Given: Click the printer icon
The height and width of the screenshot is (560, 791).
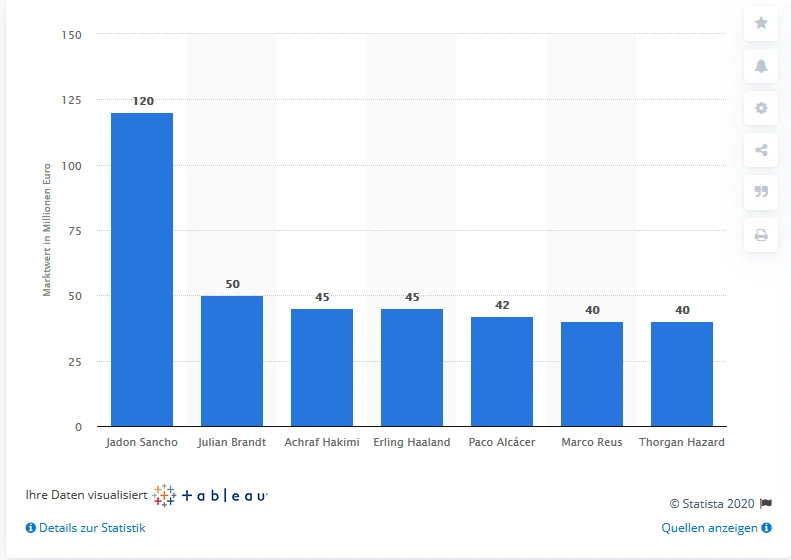Looking at the screenshot, I should pos(761,236).
